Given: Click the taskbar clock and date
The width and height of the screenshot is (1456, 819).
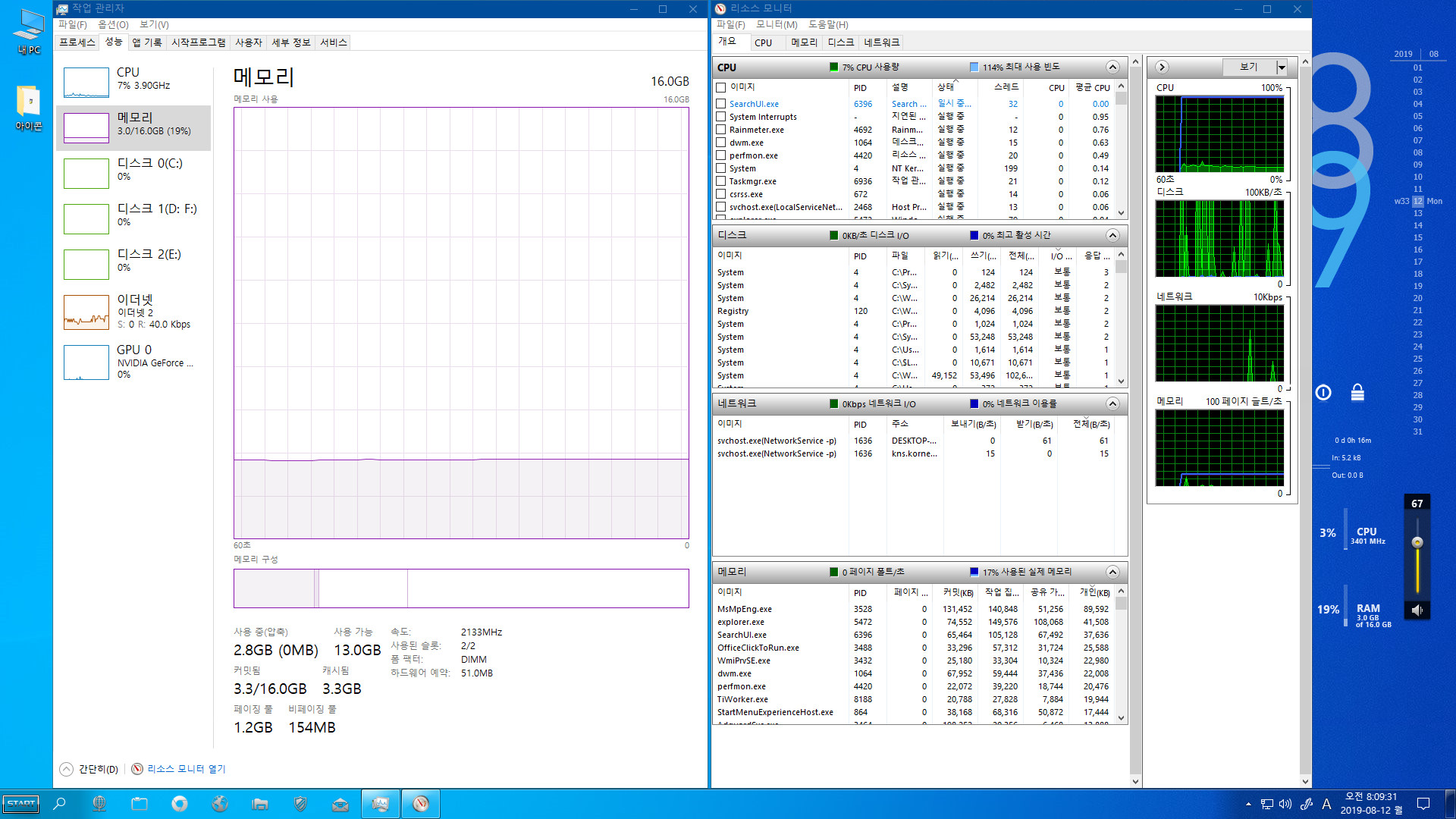Looking at the screenshot, I should click(x=1371, y=804).
